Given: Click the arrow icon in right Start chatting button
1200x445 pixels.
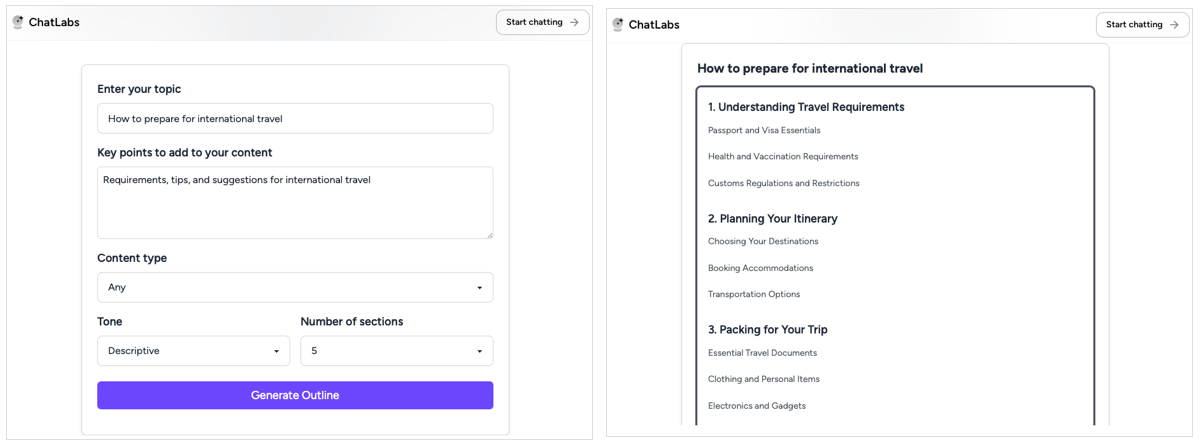Looking at the screenshot, I should 1174,25.
